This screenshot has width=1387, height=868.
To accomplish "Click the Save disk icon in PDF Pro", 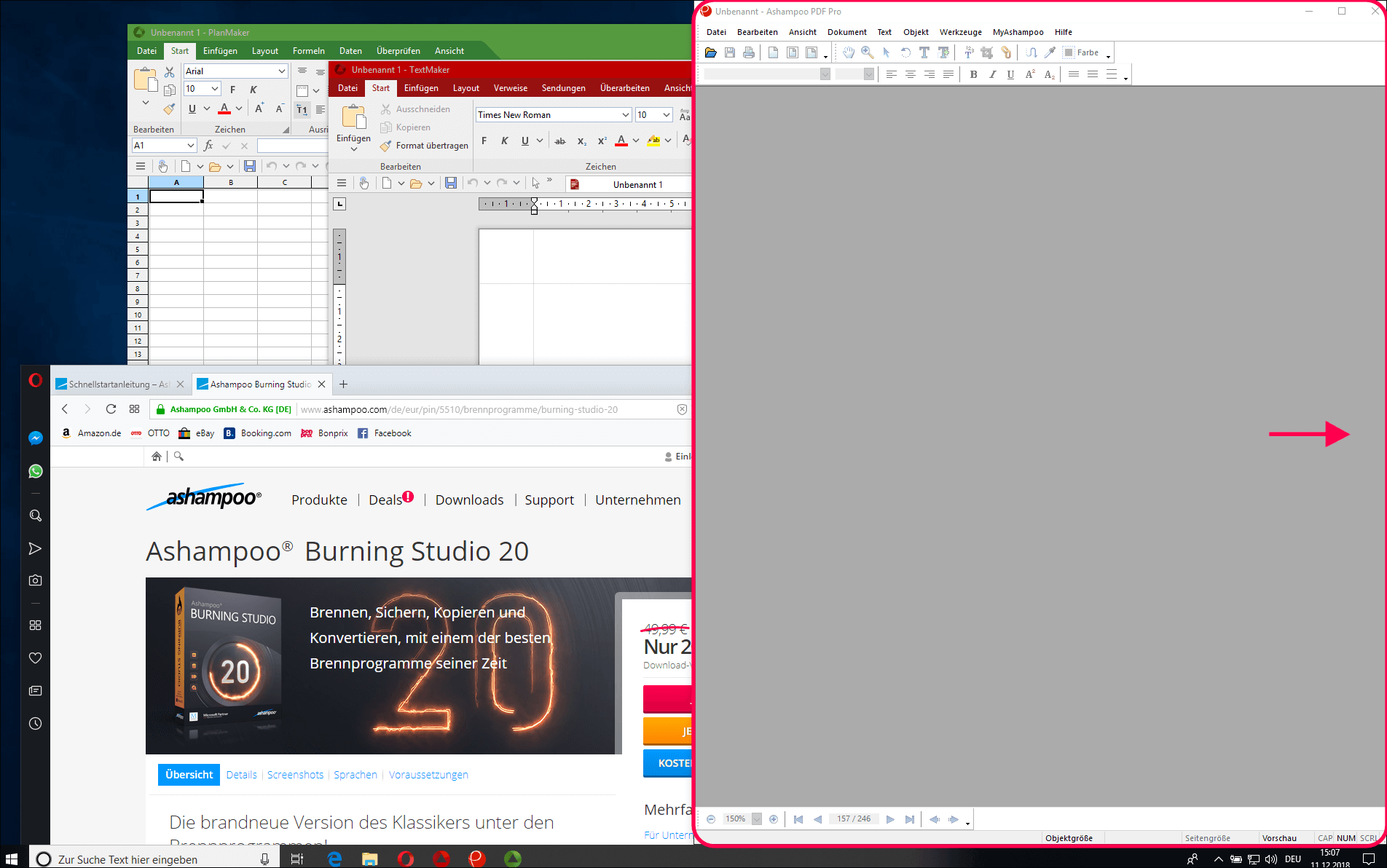I will coord(730,52).
